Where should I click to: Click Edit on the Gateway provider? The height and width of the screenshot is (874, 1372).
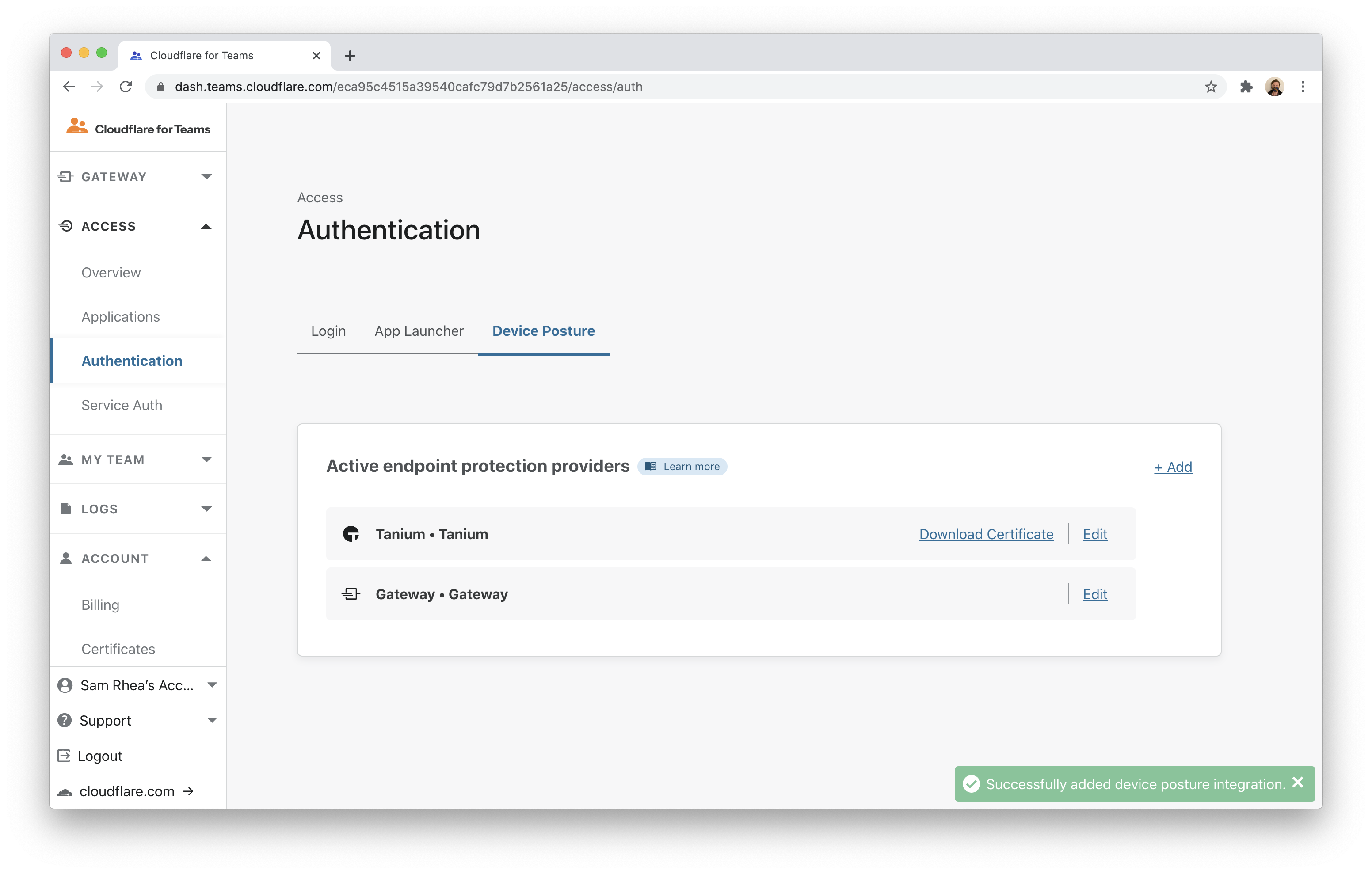tap(1094, 594)
